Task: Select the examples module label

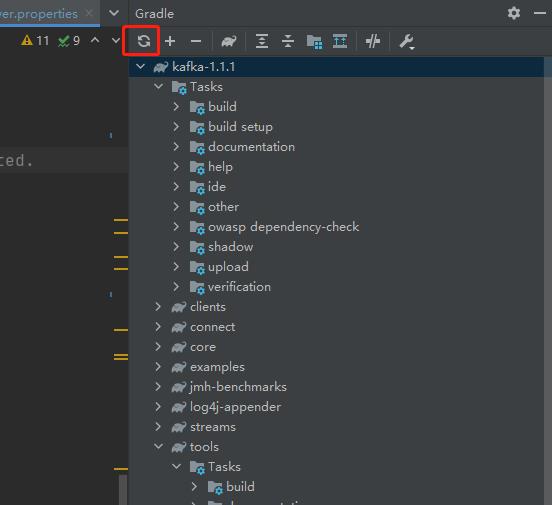Action: [217, 367]
